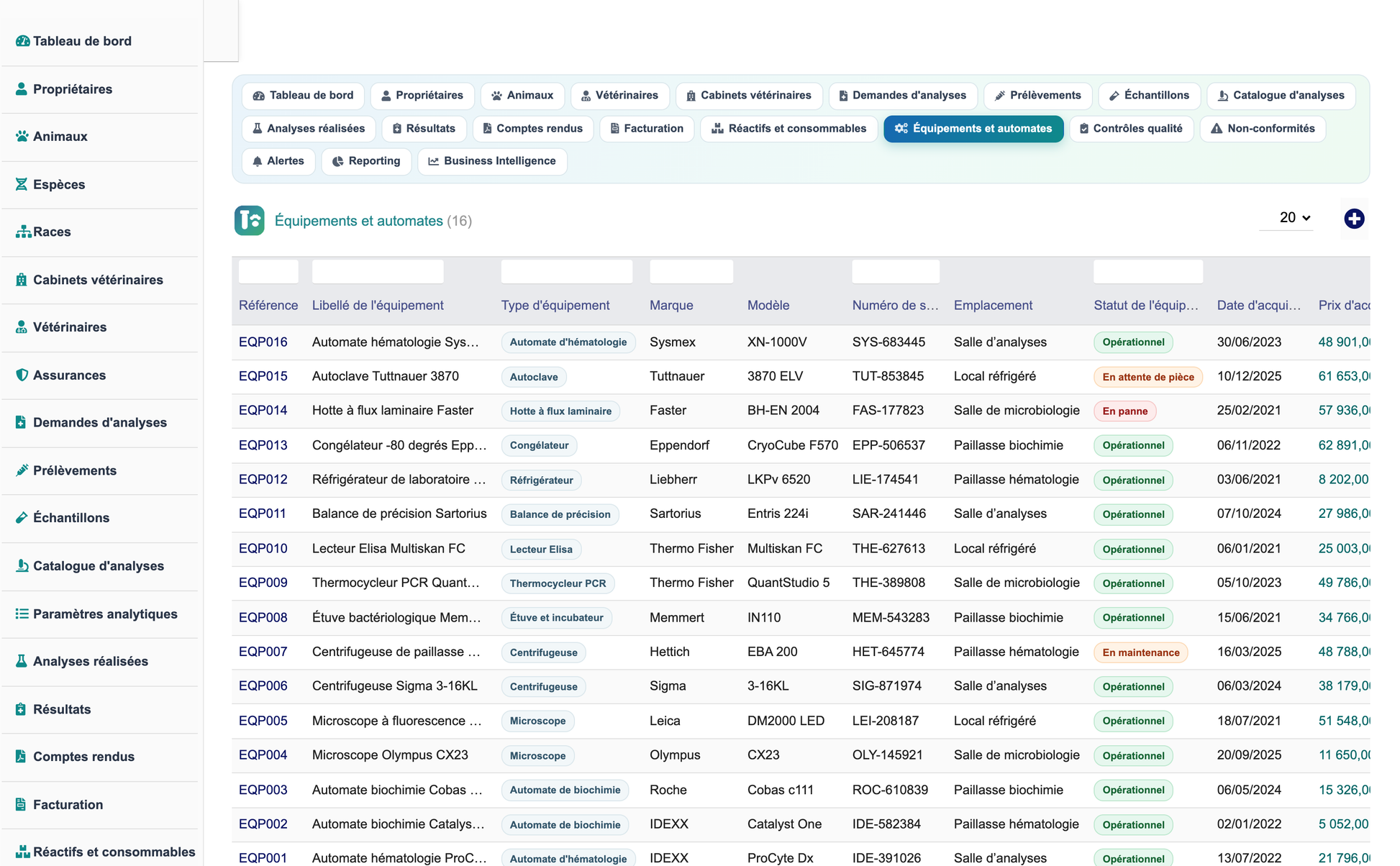Open equipment reference EQP003

pyautogui.click(x=263, y=790)
